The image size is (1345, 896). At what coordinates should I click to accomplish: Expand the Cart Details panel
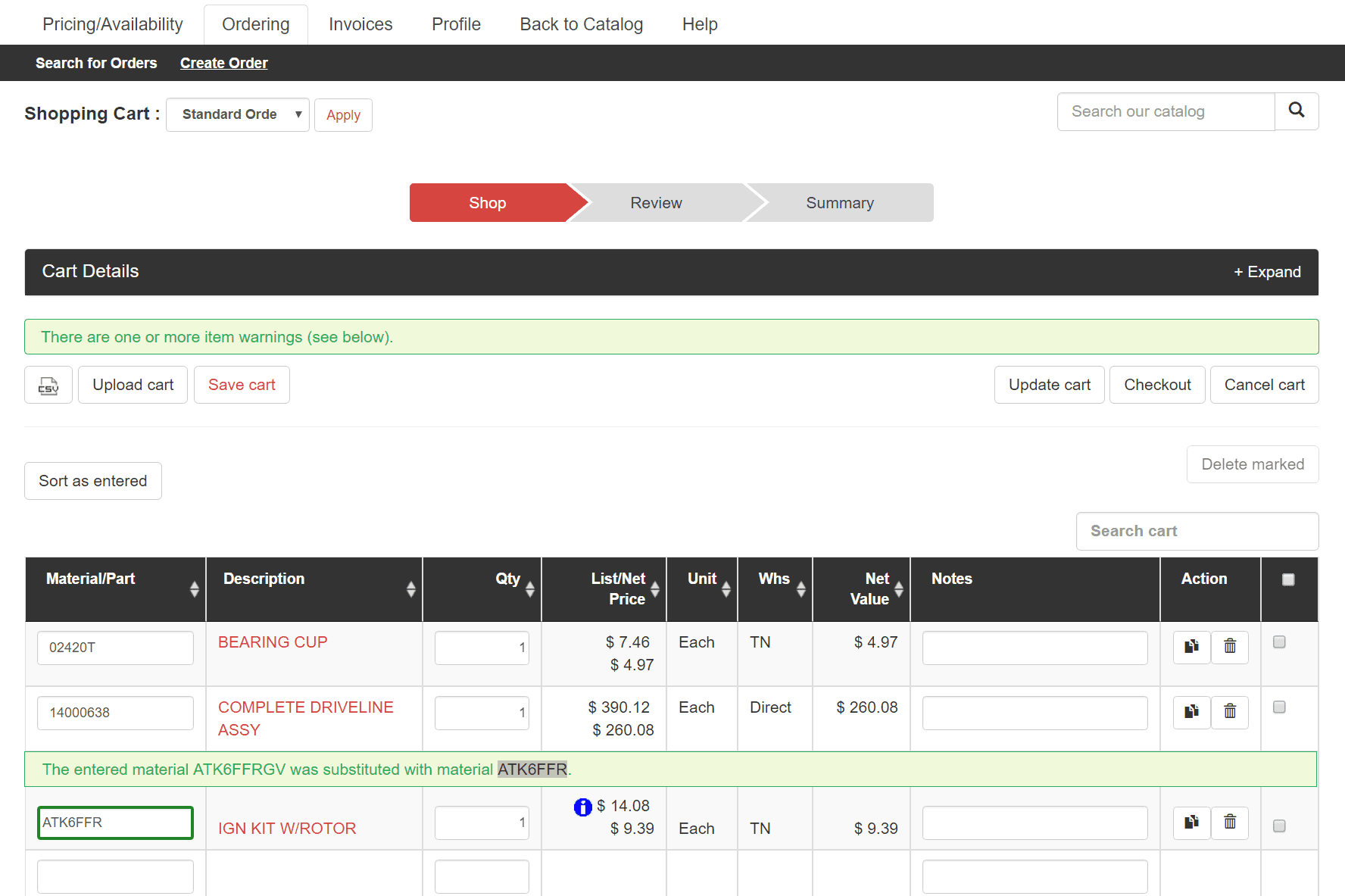1267,272
